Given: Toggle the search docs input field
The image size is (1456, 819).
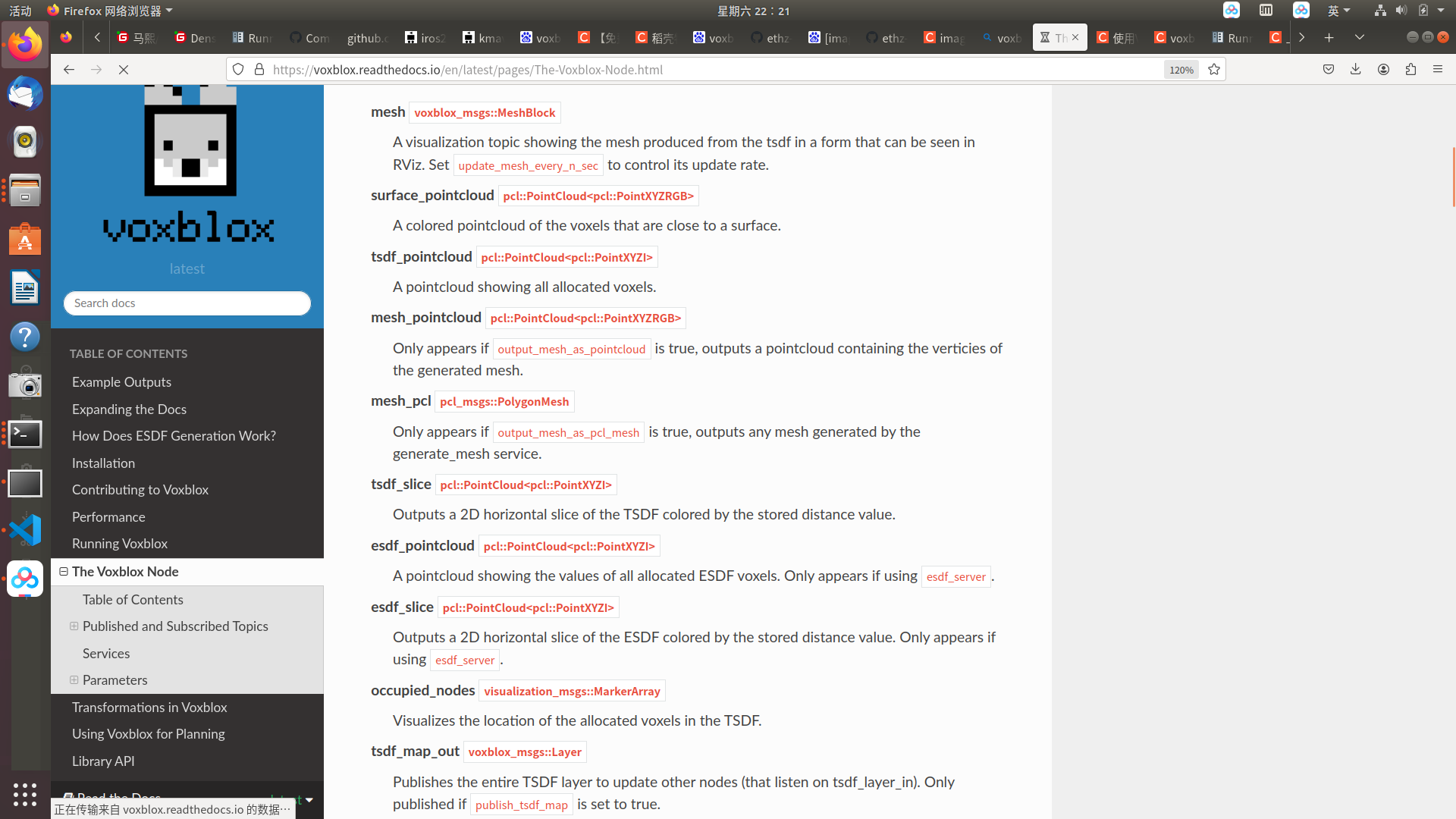Looking at the screenshot, I should (187, 303).
